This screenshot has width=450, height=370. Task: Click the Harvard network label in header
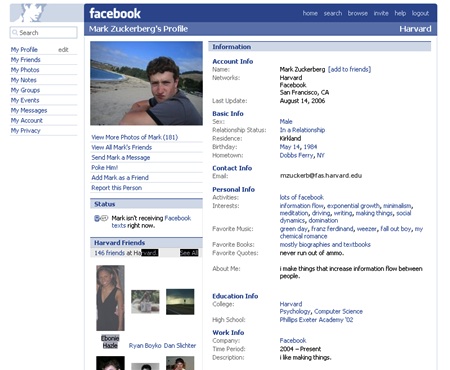(415, 29)
